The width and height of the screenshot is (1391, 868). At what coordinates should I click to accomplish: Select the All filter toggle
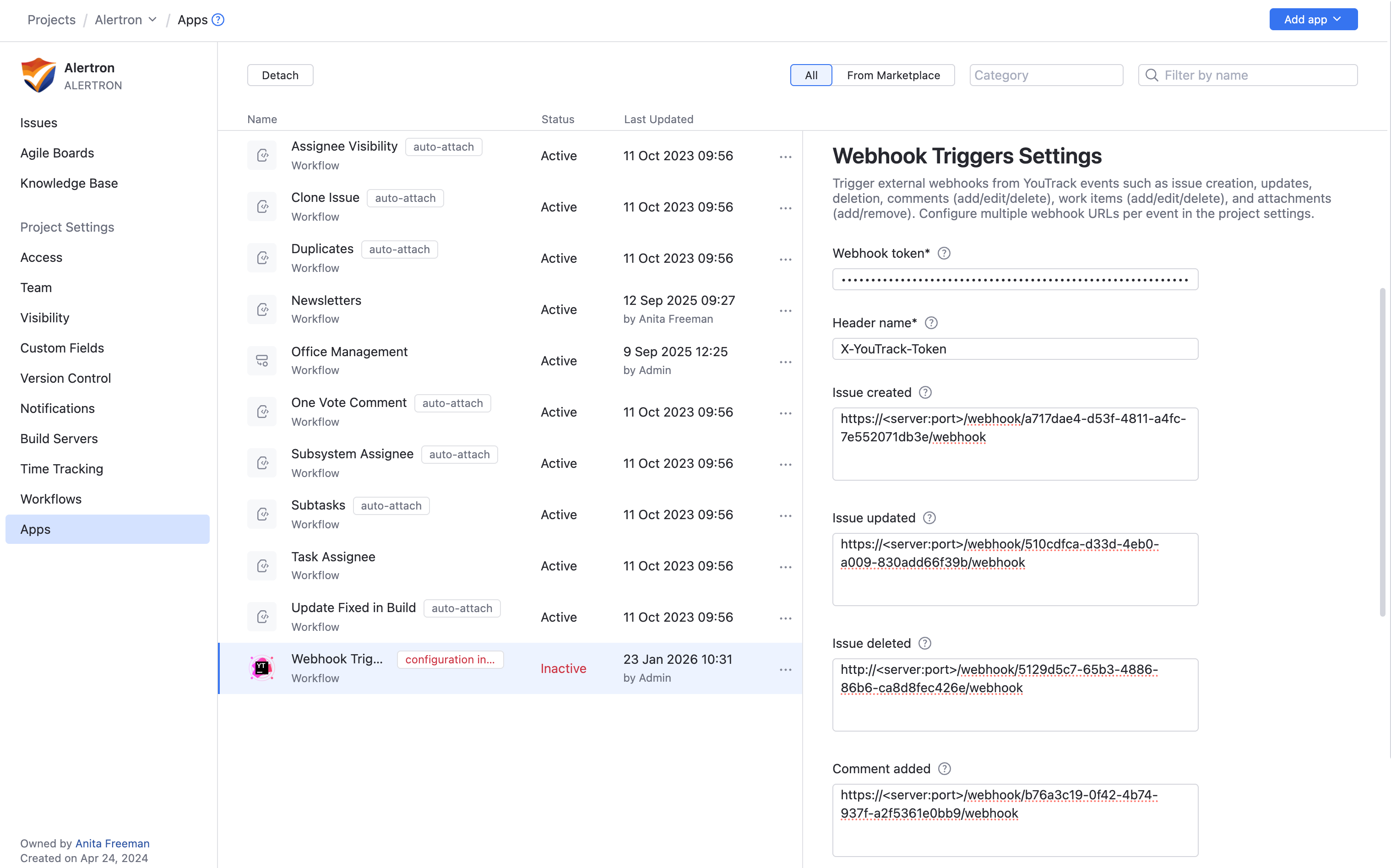(x=810, y=75)
